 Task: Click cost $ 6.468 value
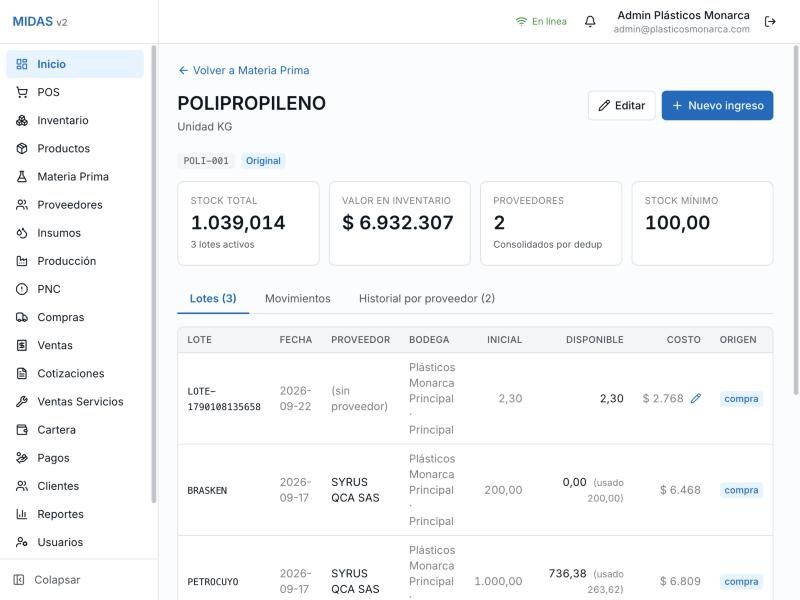coord(680,490)
